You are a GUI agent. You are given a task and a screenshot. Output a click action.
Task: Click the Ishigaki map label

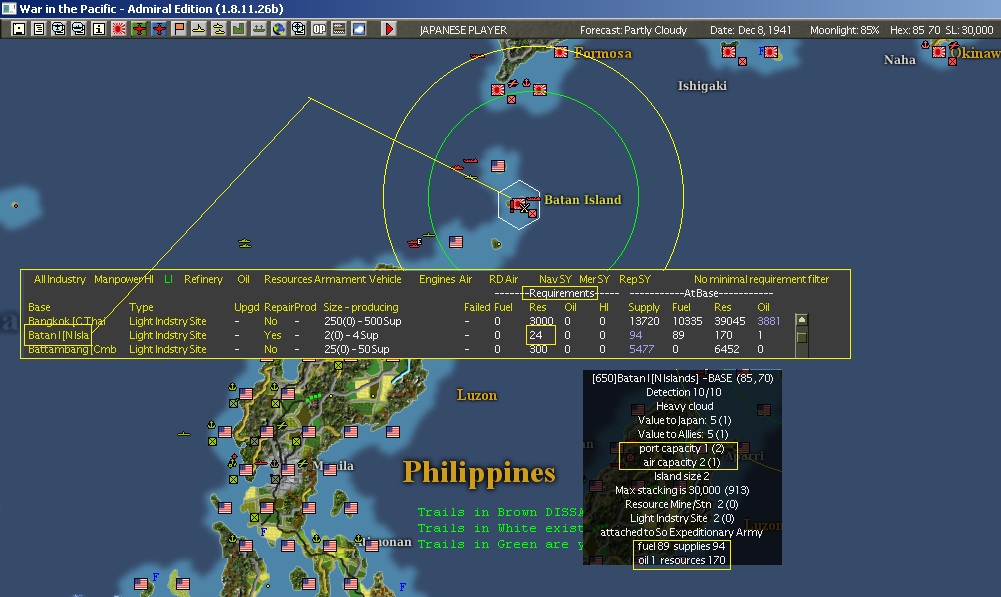(702, 86)
